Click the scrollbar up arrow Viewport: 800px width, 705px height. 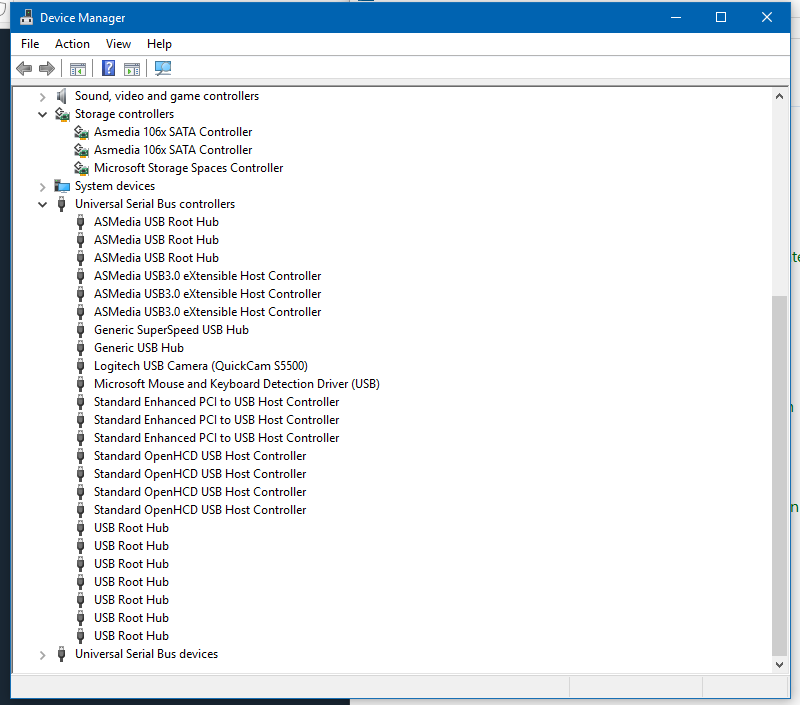point(779,96)
